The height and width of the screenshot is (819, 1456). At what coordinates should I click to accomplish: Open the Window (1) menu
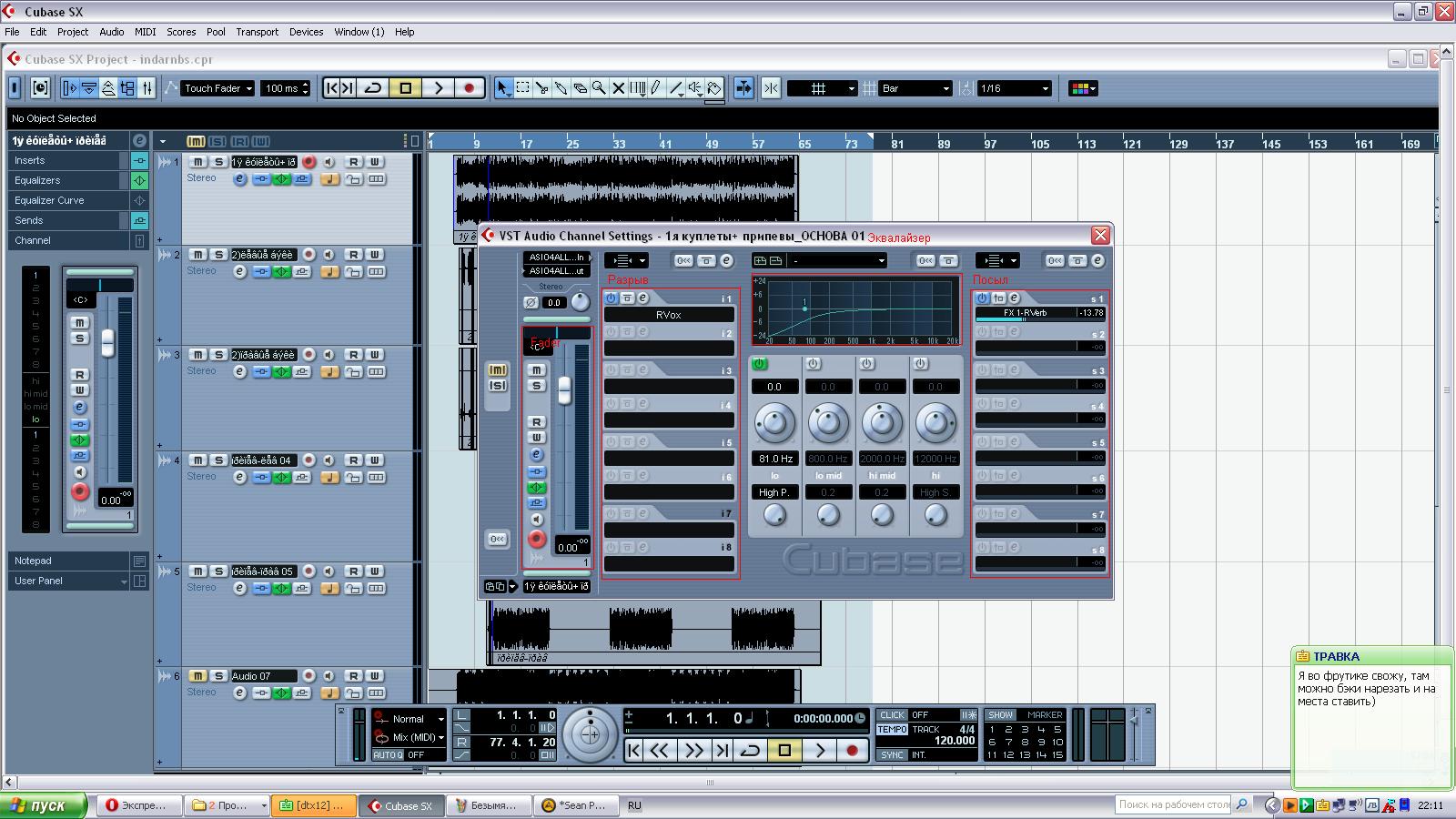pyautogui.click(x=359, y=32)
